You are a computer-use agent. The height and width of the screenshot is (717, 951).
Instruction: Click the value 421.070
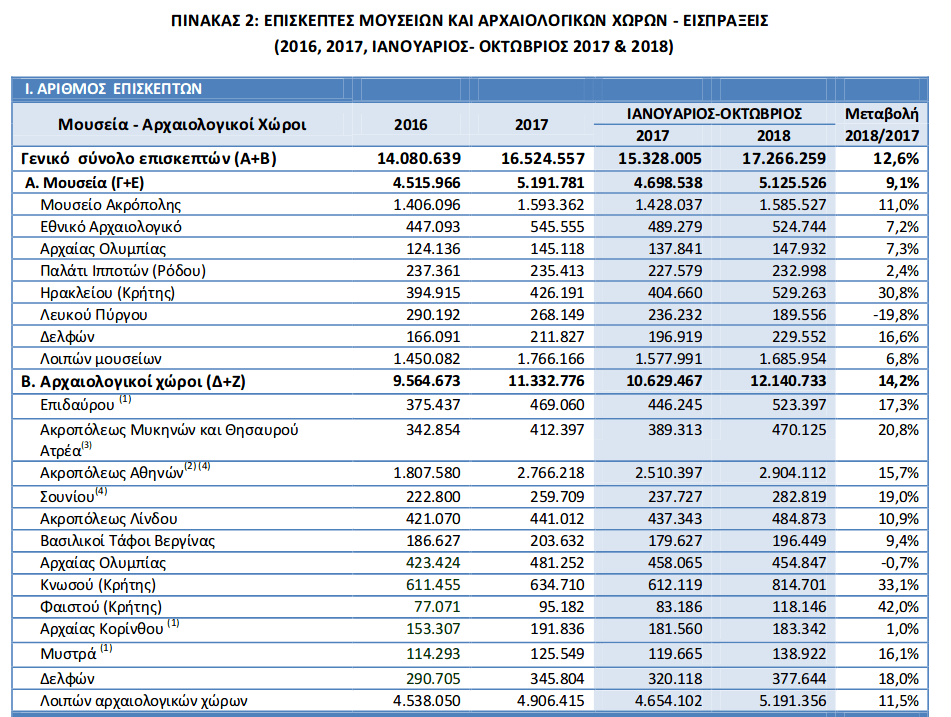433,519
